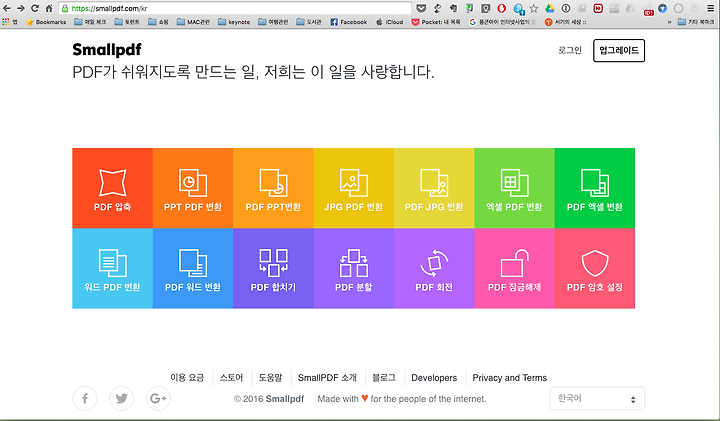The width and height of the screenshot is (720, 421).
Task: Open the SmallPDF 소개 about link
Action: point(327,378)
